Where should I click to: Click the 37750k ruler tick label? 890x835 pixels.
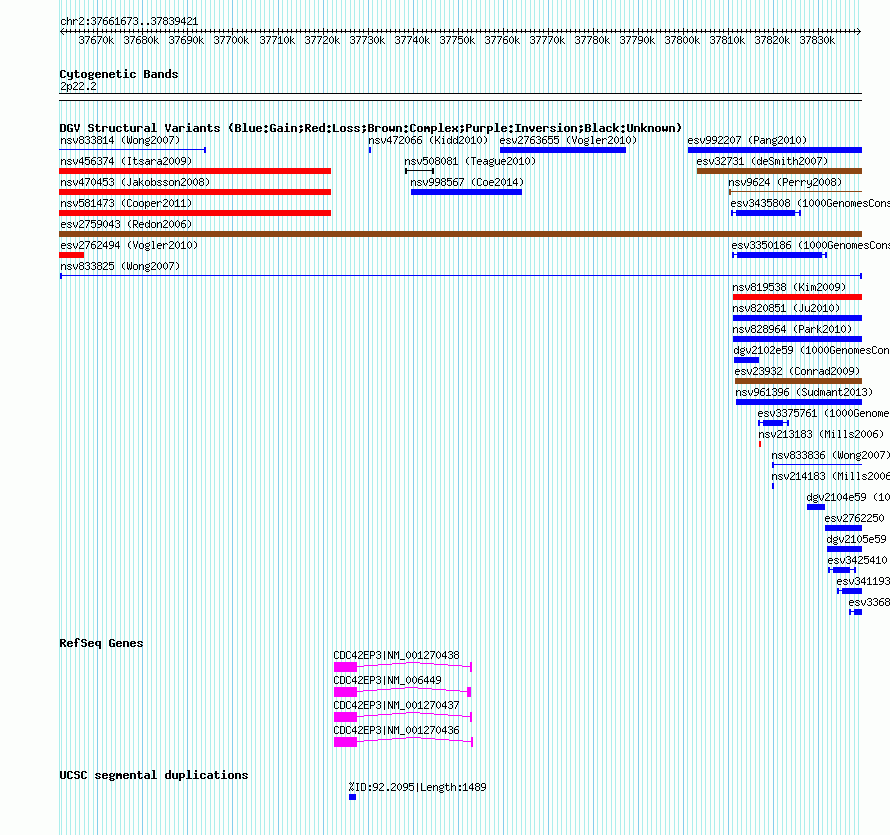tap(457, 40)
